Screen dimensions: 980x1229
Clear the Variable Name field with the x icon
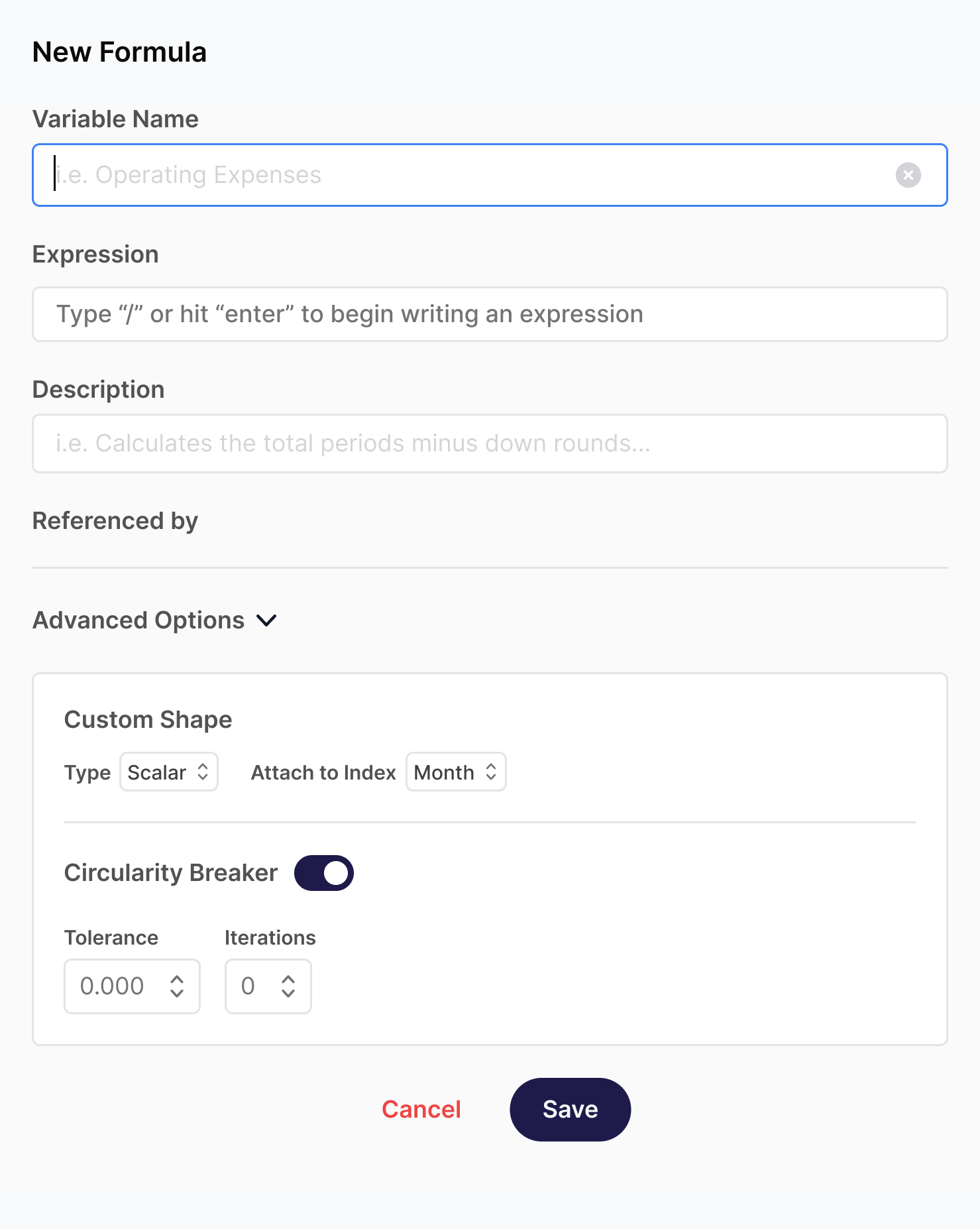[908, 175]
